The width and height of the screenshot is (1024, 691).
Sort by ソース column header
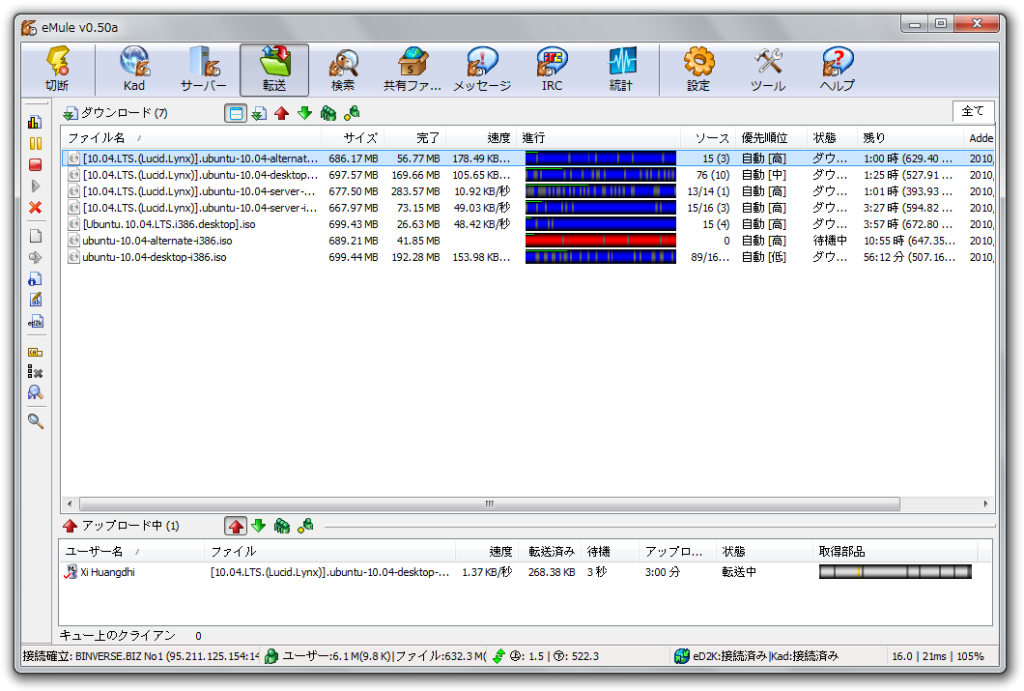[708, 138]
